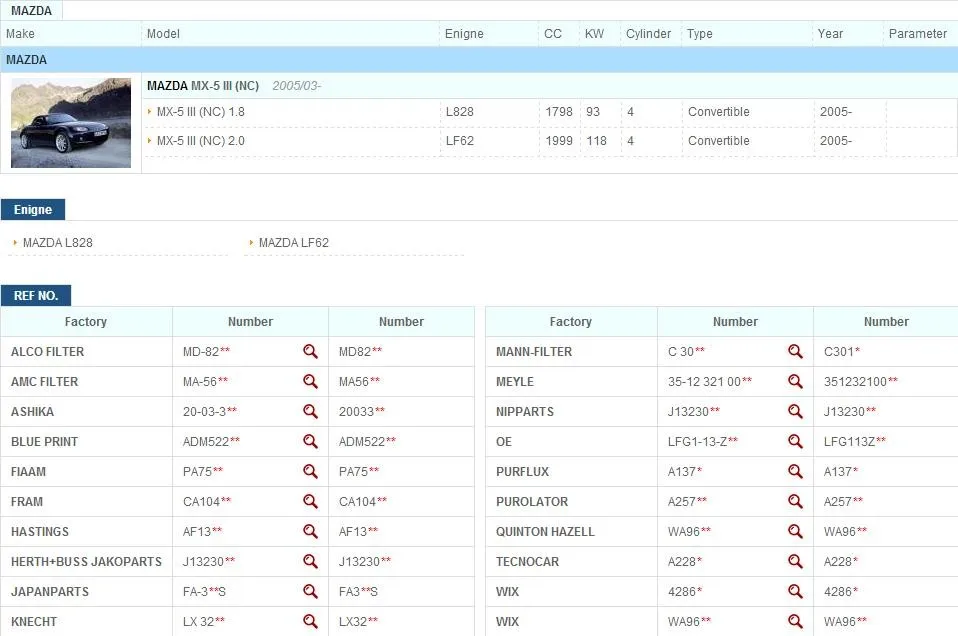
Task: Click the number LX32** for KNECHT
Action: click(358, 621)
